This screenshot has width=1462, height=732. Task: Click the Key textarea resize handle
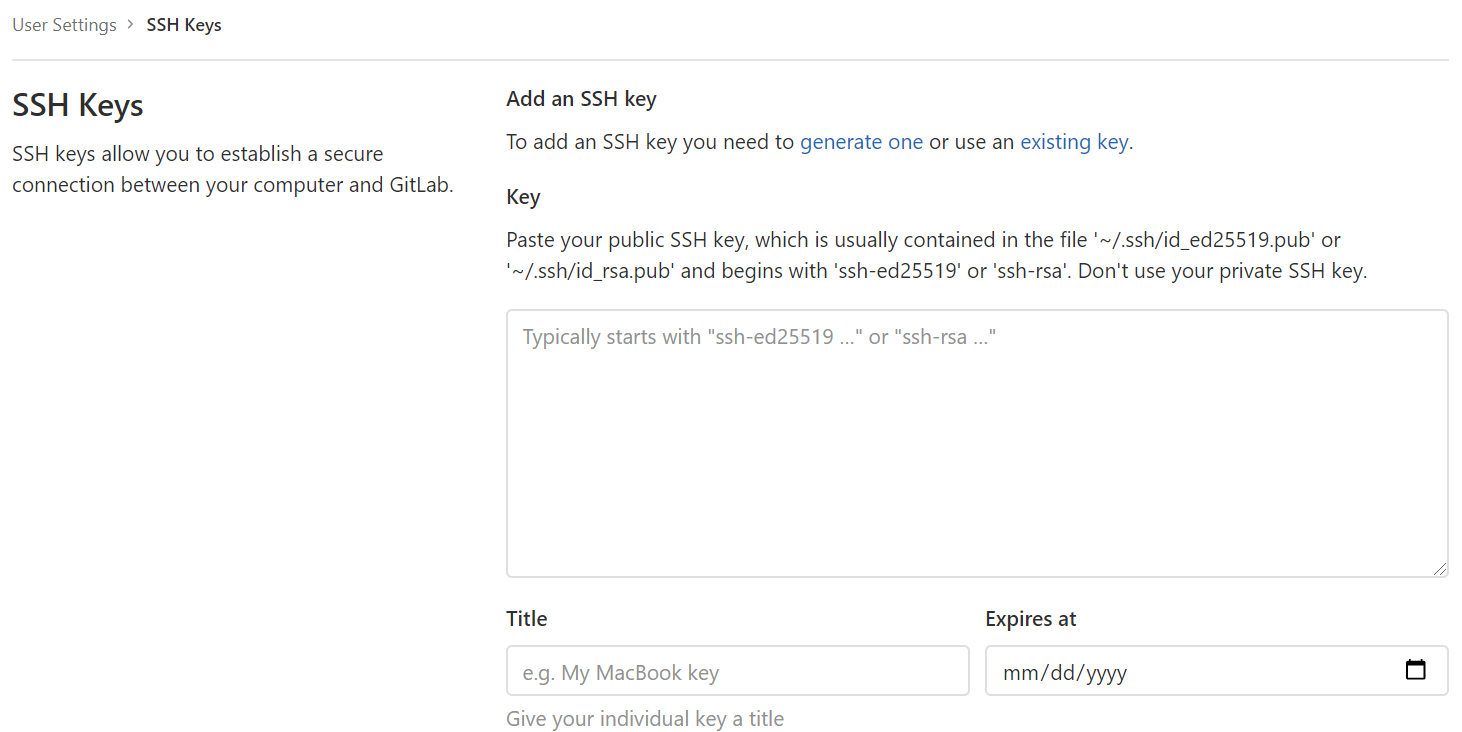coord(1438,568)
